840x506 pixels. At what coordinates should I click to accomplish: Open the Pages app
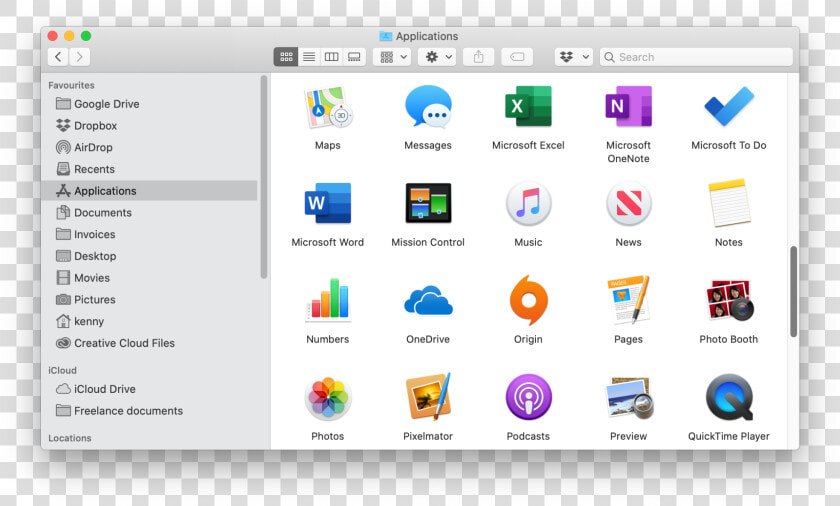[628, 300]
